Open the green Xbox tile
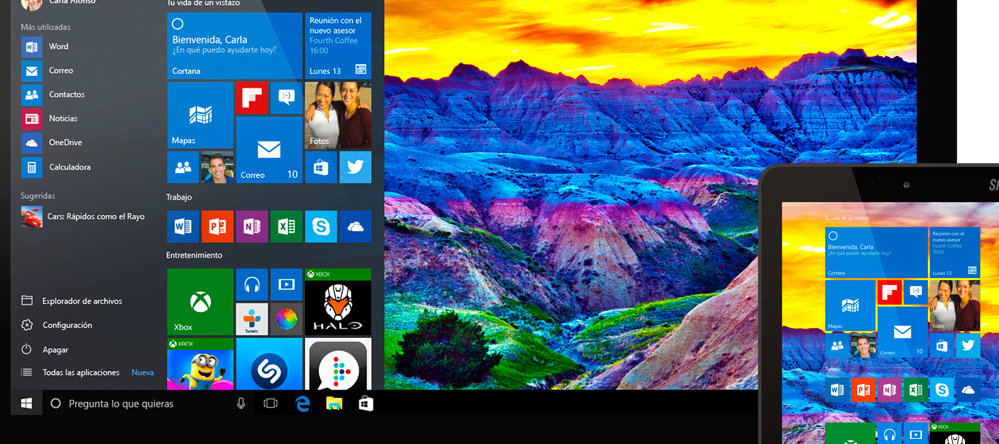Screen dimensions: 999x444 click(200, 302)
